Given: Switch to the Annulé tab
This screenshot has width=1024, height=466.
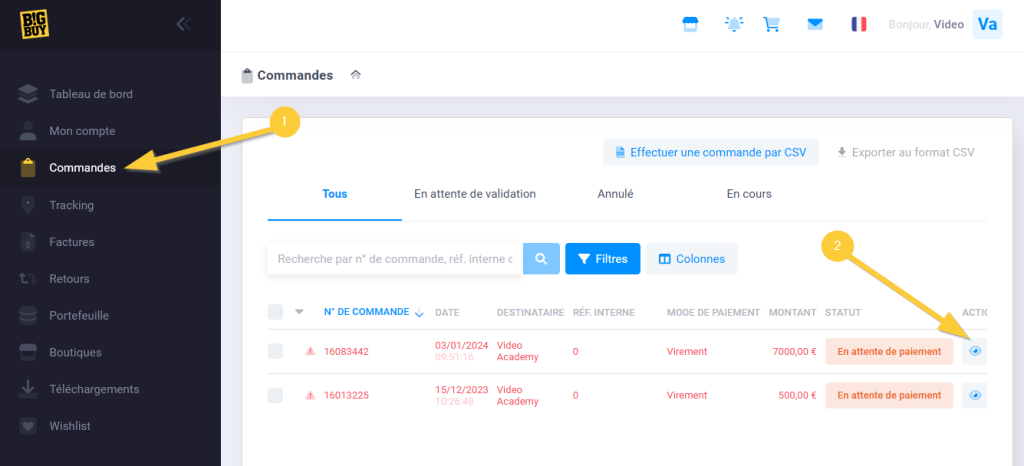Looking at the screenshot, I should [615, 194].
